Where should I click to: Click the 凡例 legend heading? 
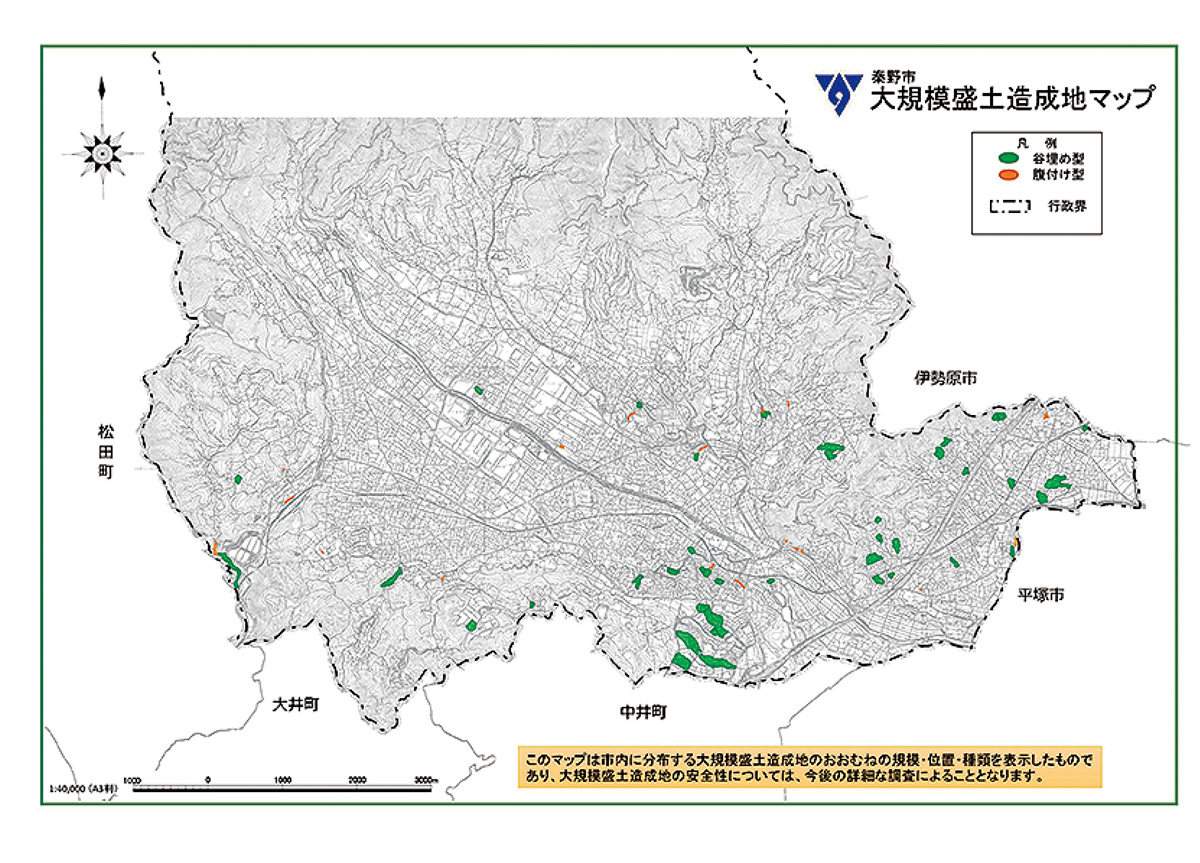(1038, 142)
